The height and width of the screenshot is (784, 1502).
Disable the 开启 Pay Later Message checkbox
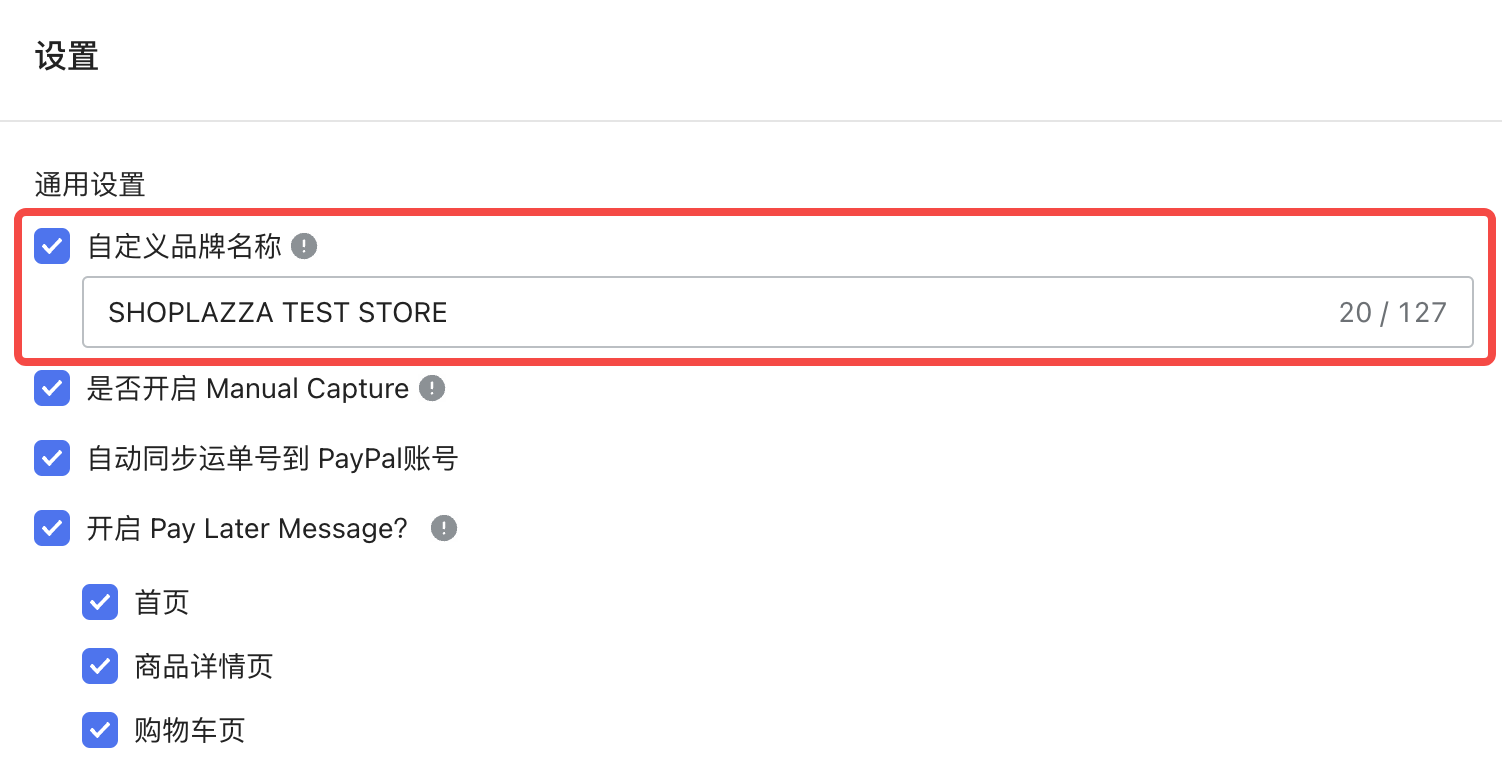coord(52,528)
